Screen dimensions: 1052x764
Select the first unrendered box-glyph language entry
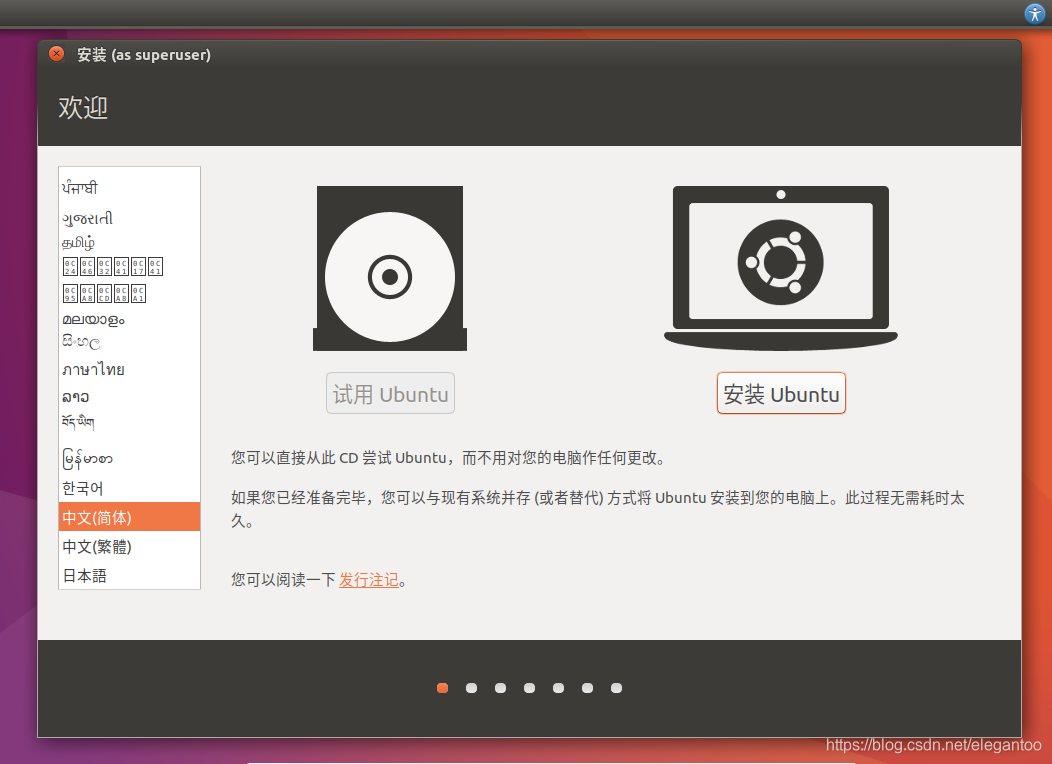click(129, 267)
